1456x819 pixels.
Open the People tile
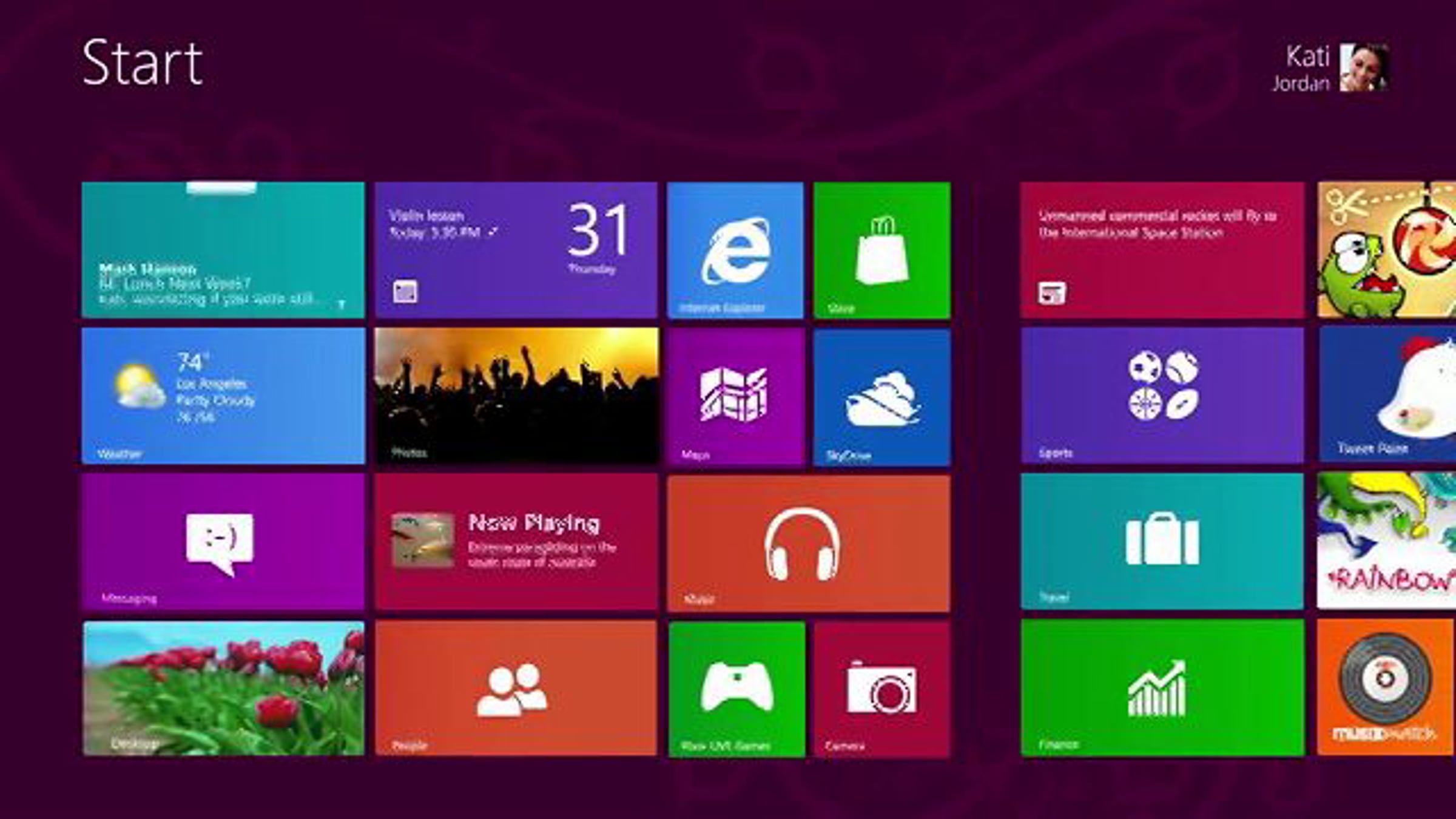point(515,689)
